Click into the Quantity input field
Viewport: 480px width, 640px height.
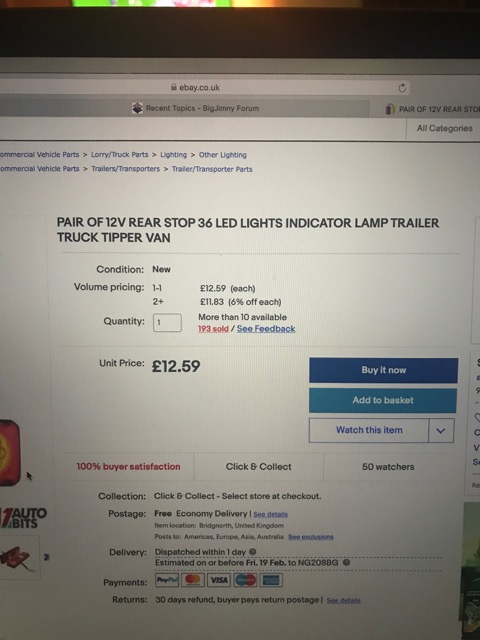(167, 322)
